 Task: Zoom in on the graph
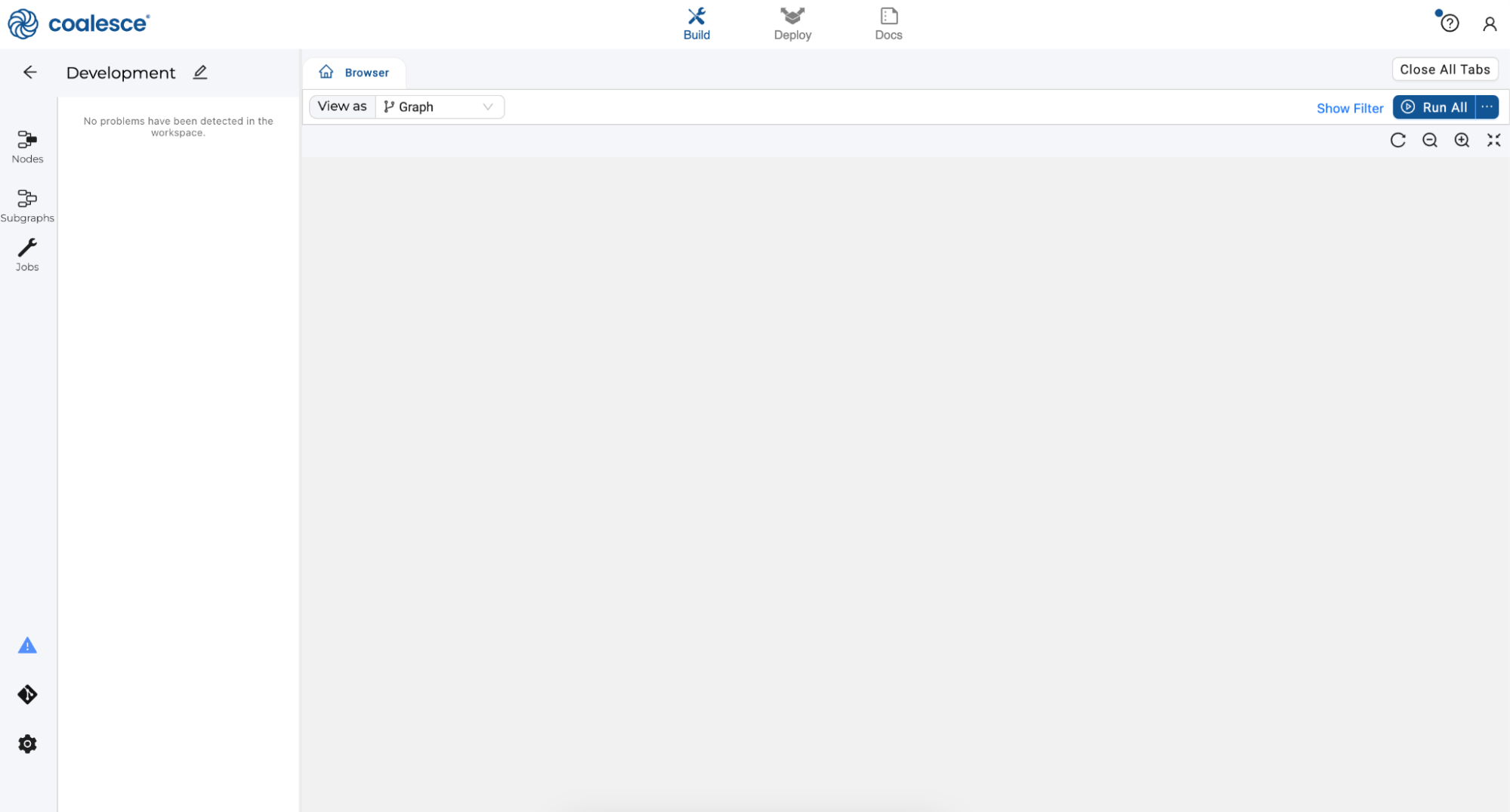1462,140
